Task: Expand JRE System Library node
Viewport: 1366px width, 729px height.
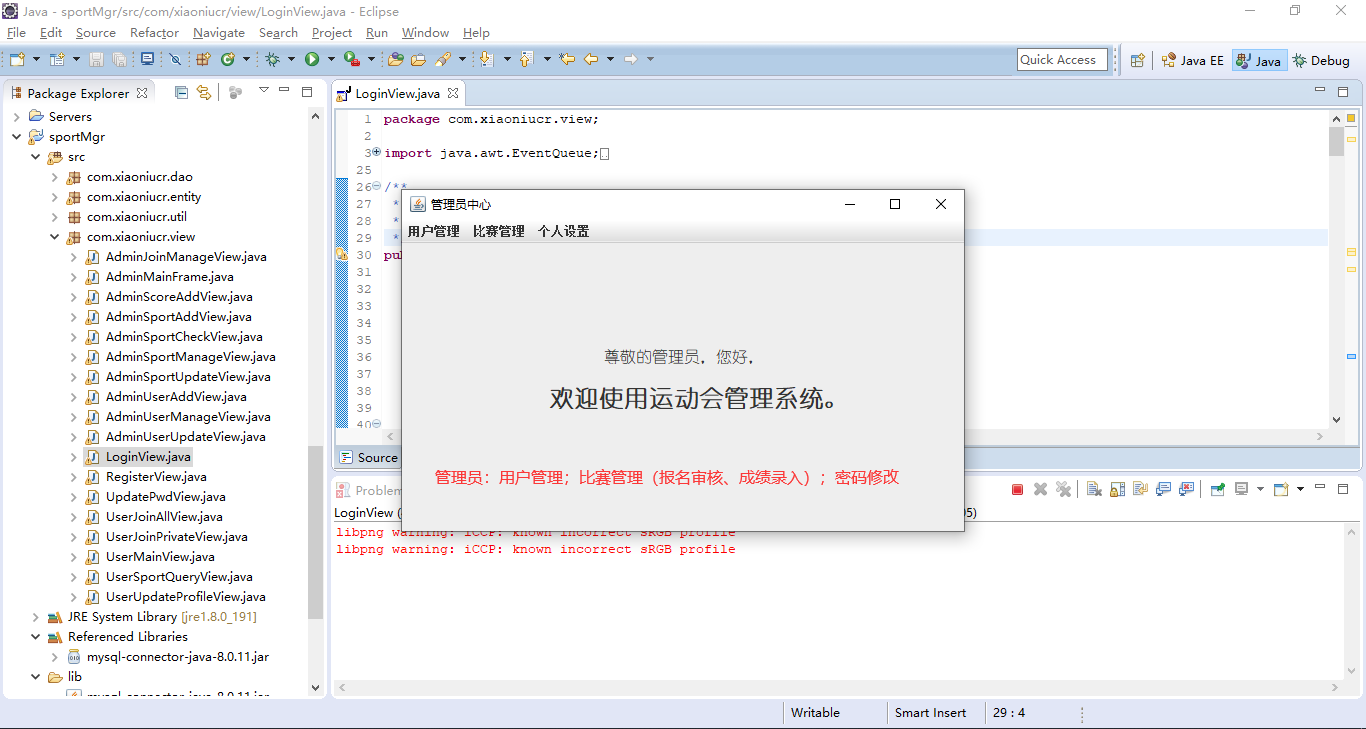Action: [36, 617]
